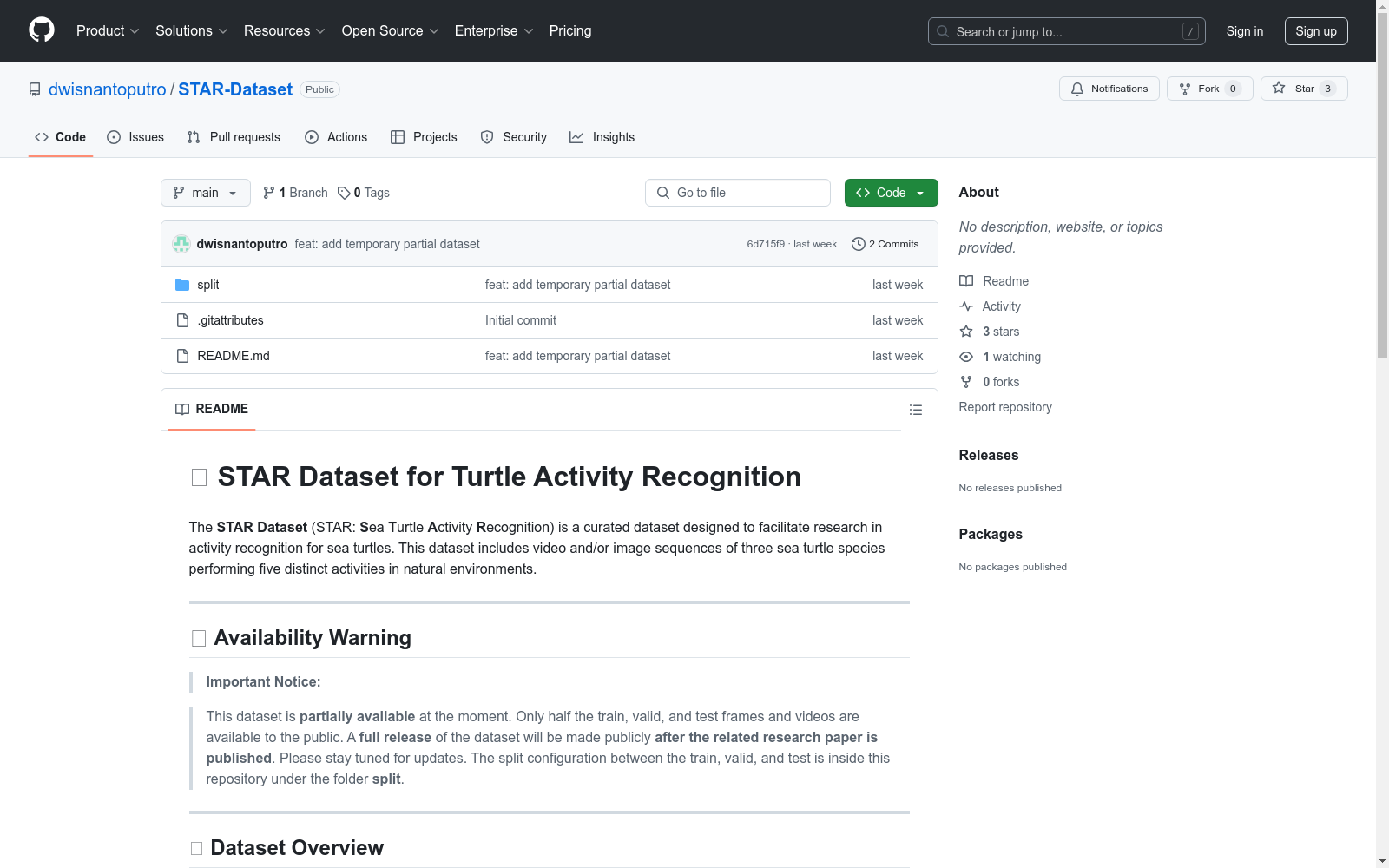Open the main branch selector dropdown
The width and height of the screenshot is (1389, 868).
click(206, 193)
